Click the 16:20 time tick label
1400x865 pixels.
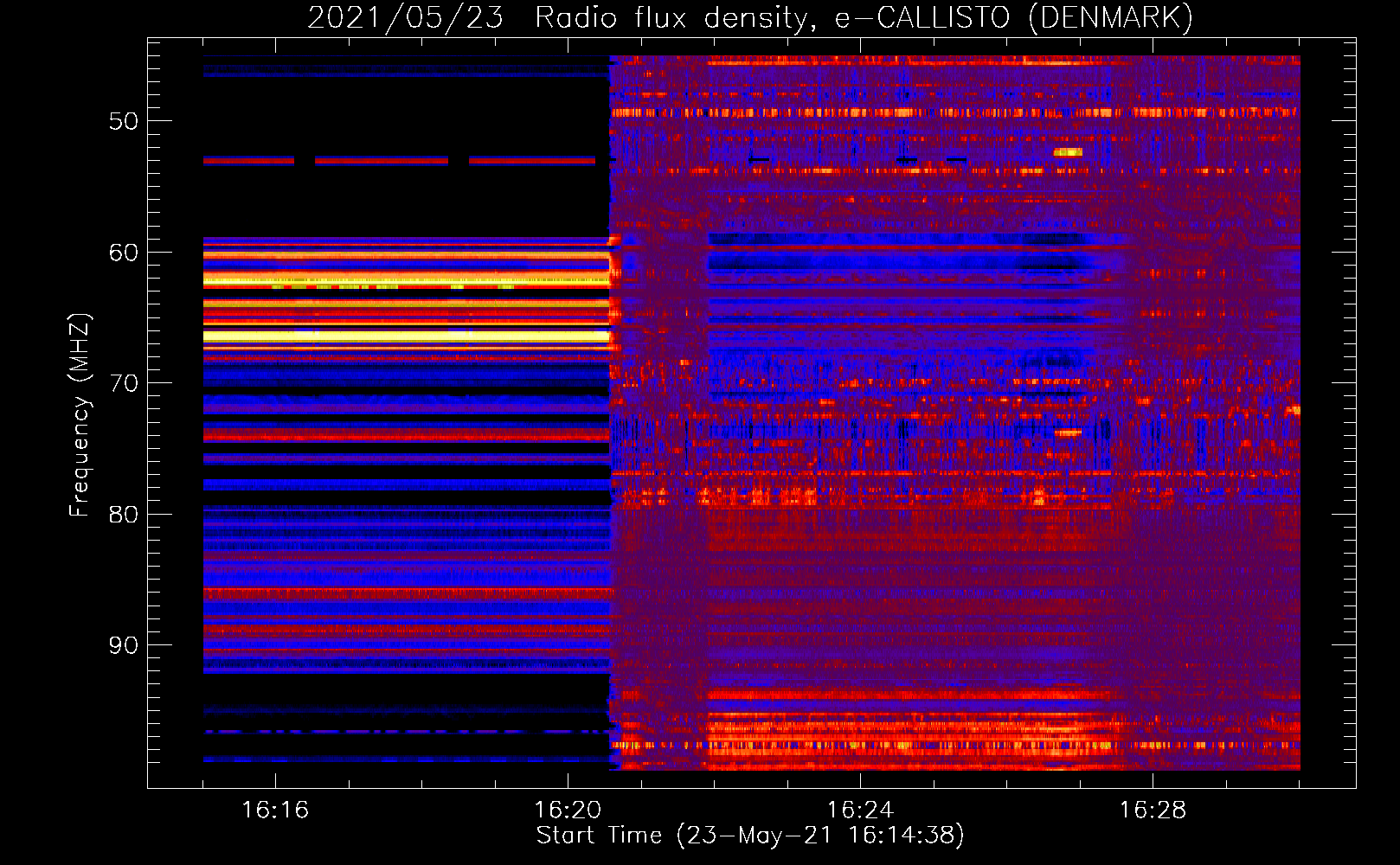568,810
